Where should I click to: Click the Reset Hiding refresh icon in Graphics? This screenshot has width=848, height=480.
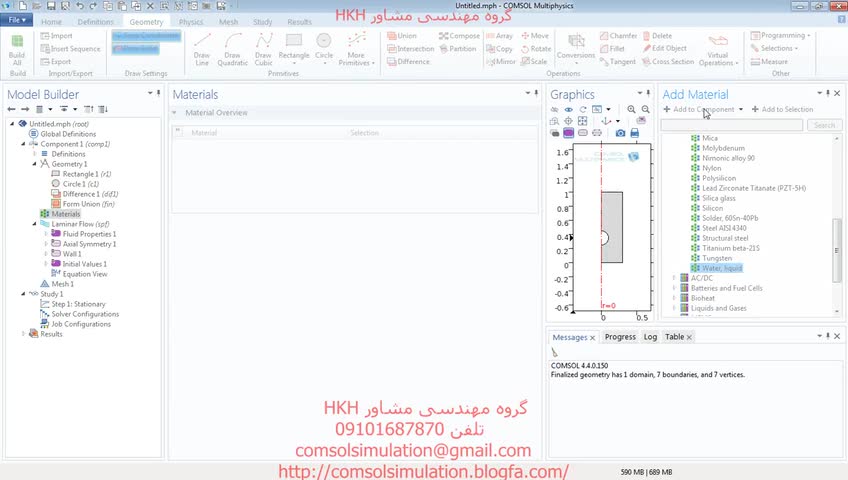click(x=583, y=109)
